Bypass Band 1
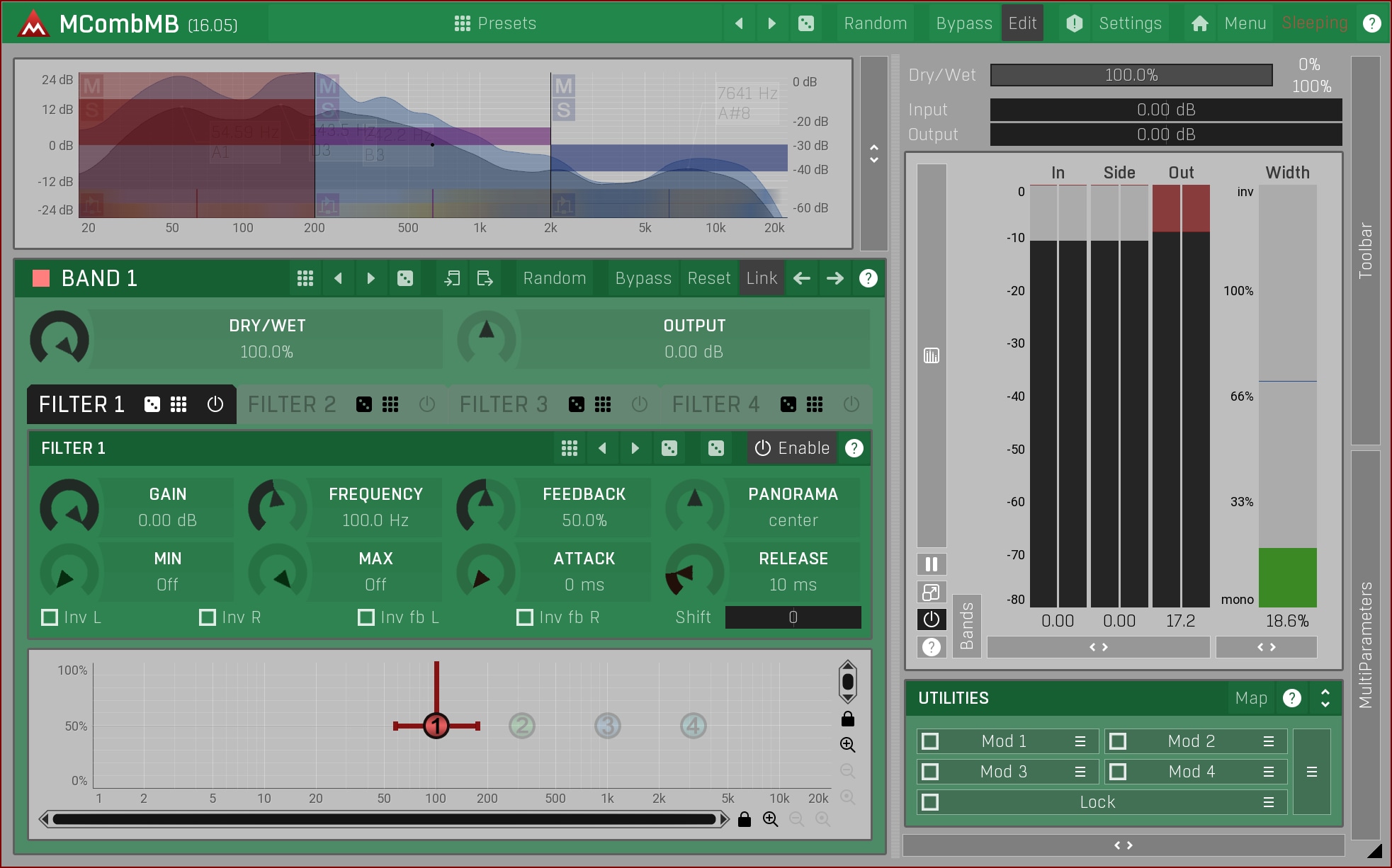Viewport: 1392px width, 868px height. pyautogui.click(x=643, y=278)
